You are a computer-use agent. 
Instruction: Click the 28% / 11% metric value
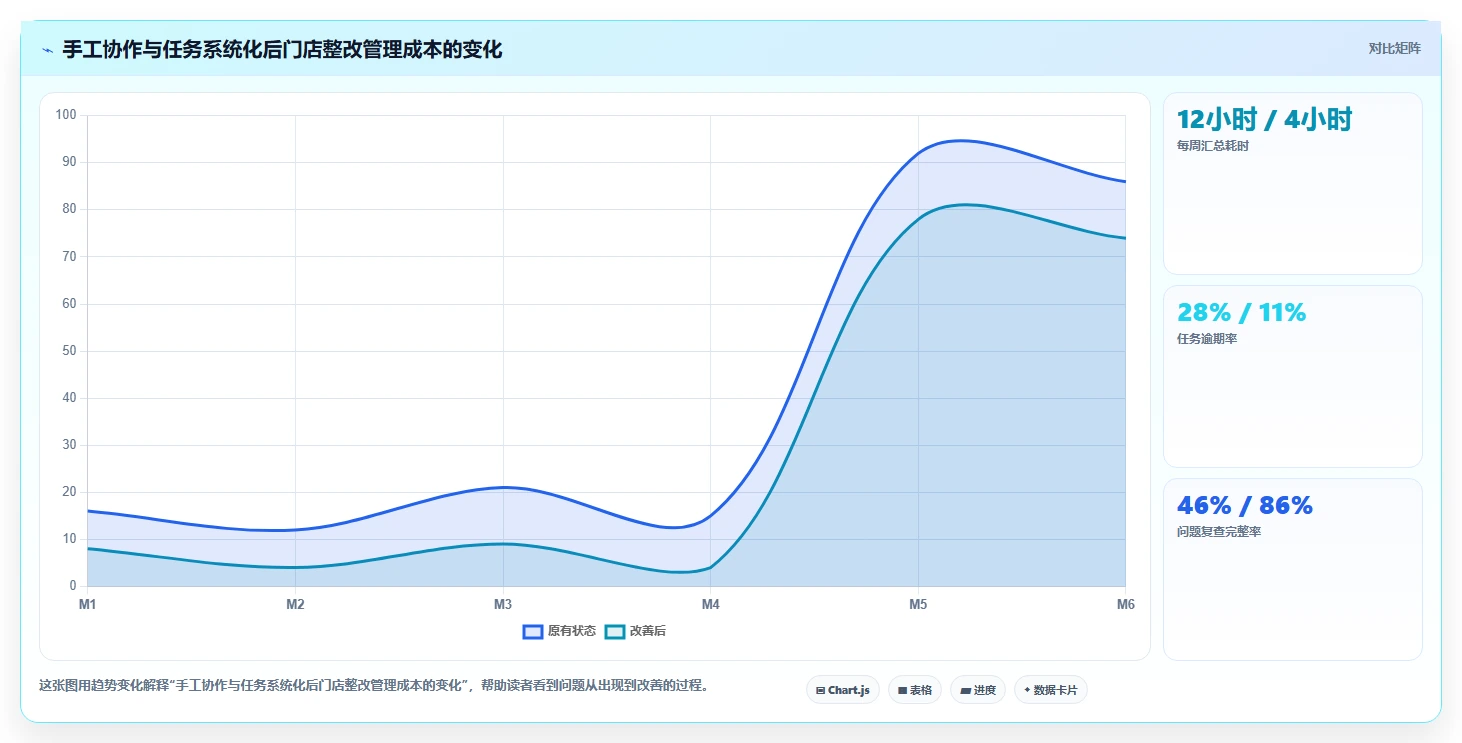(1241, 313)
